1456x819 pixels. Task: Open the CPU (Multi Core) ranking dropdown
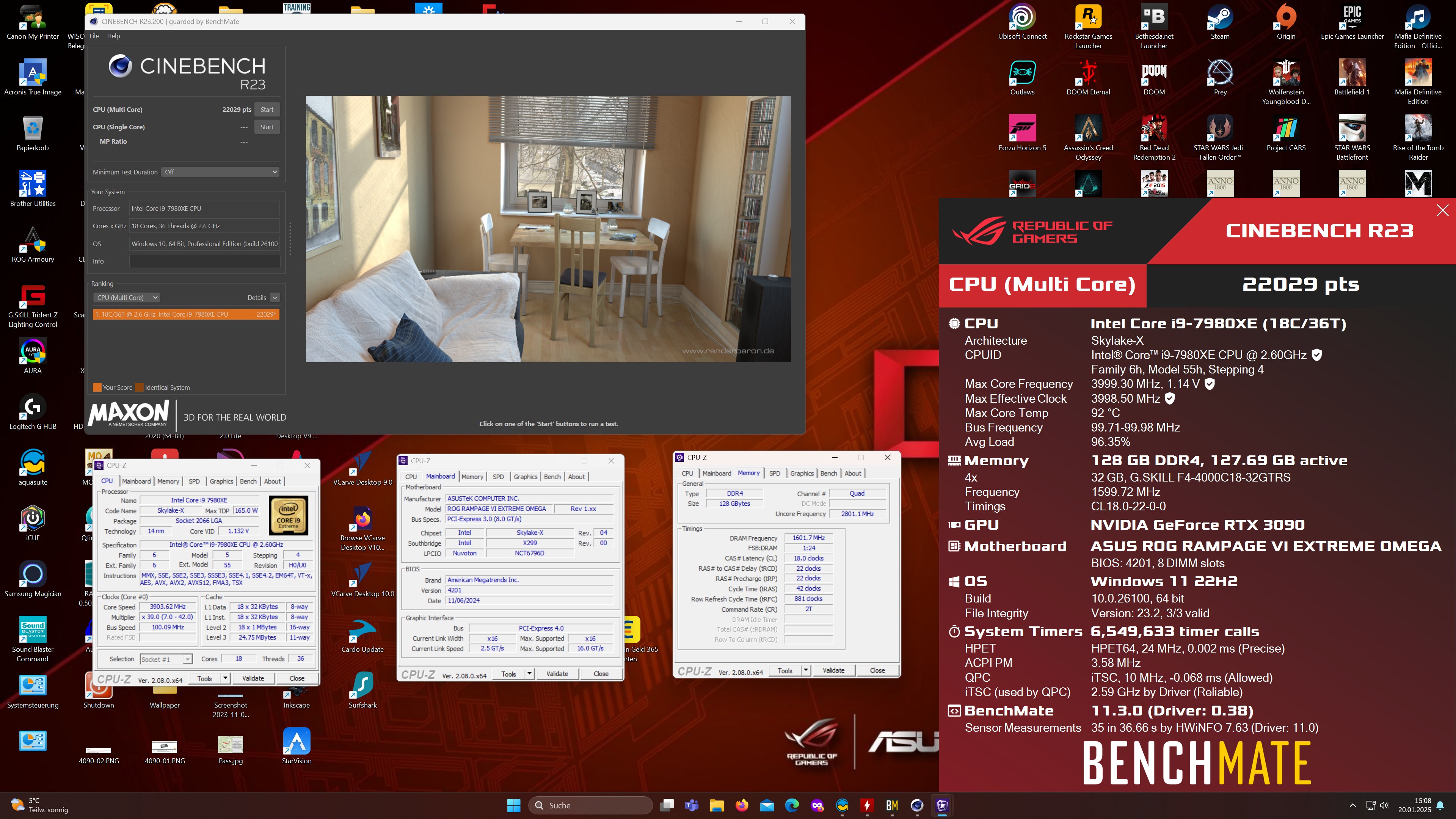[127, 297]
